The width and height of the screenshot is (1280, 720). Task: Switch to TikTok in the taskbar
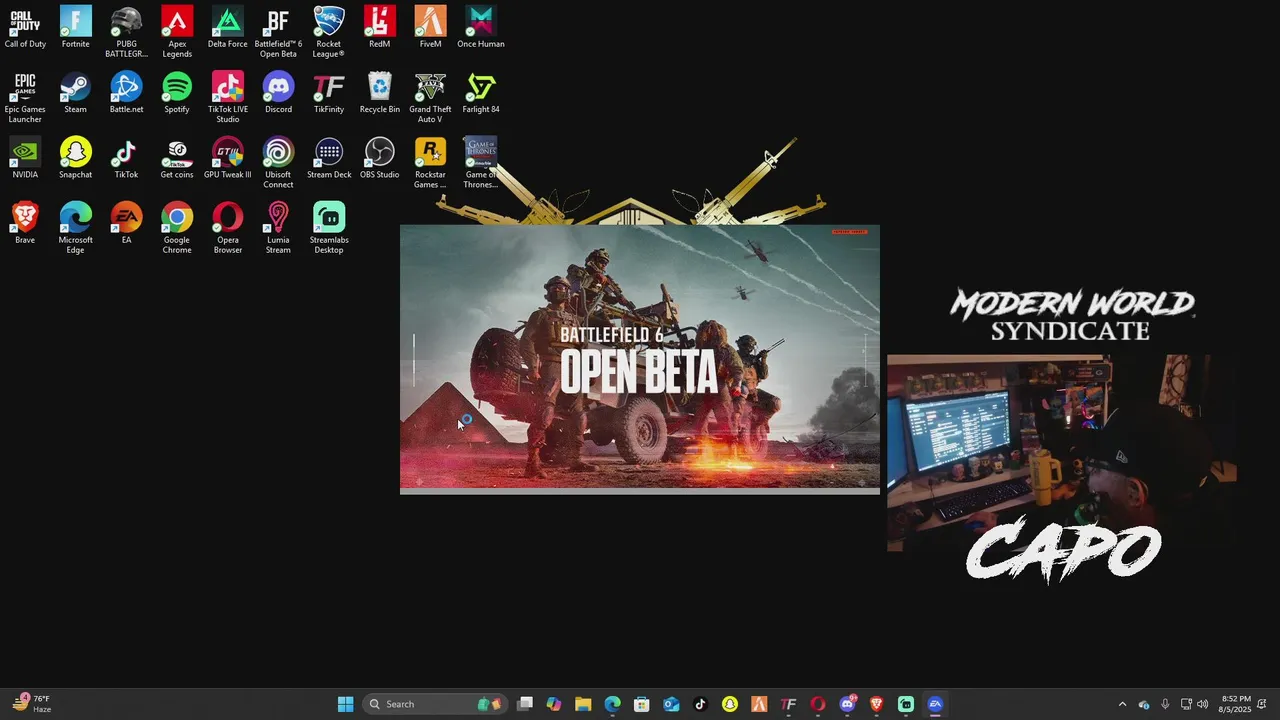pyautogui.click(x=700, y=704)
